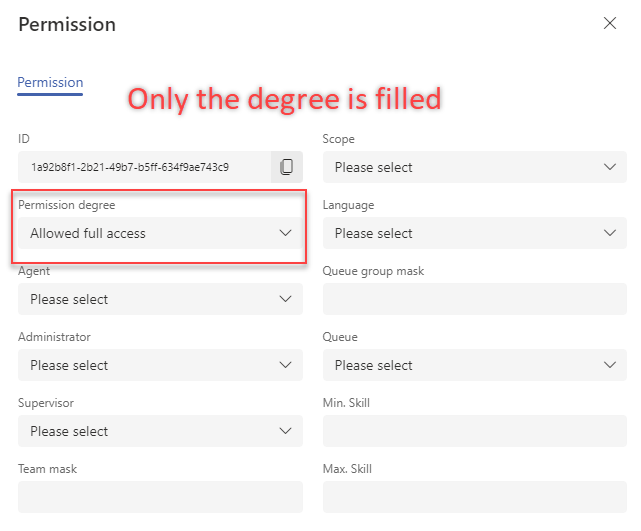Click the Queue group mask field

click(x=475, y=299)
